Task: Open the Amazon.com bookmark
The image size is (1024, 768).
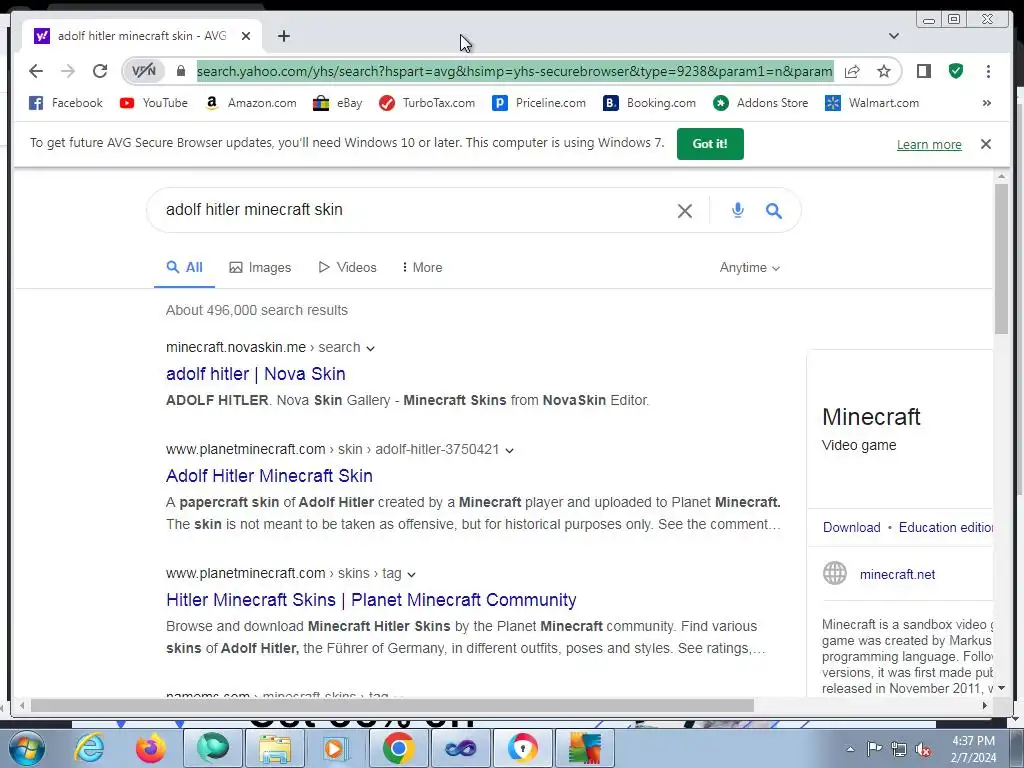Action: [251, 103]
